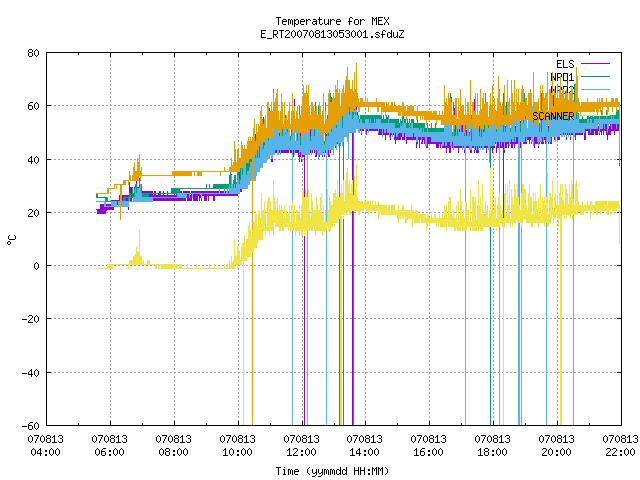
Task: Click the y-axis tick value -40
Action: coord(31,373)
